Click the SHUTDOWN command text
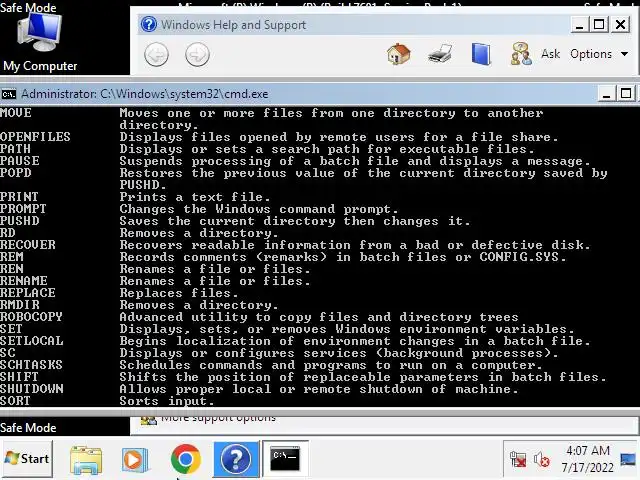The image size is (640, 480). 31,389
